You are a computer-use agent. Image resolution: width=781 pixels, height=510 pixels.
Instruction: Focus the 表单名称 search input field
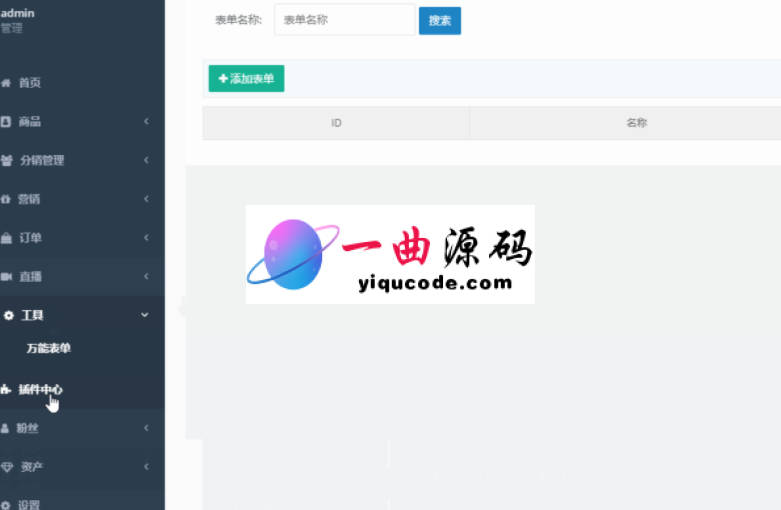pos(345,20)
